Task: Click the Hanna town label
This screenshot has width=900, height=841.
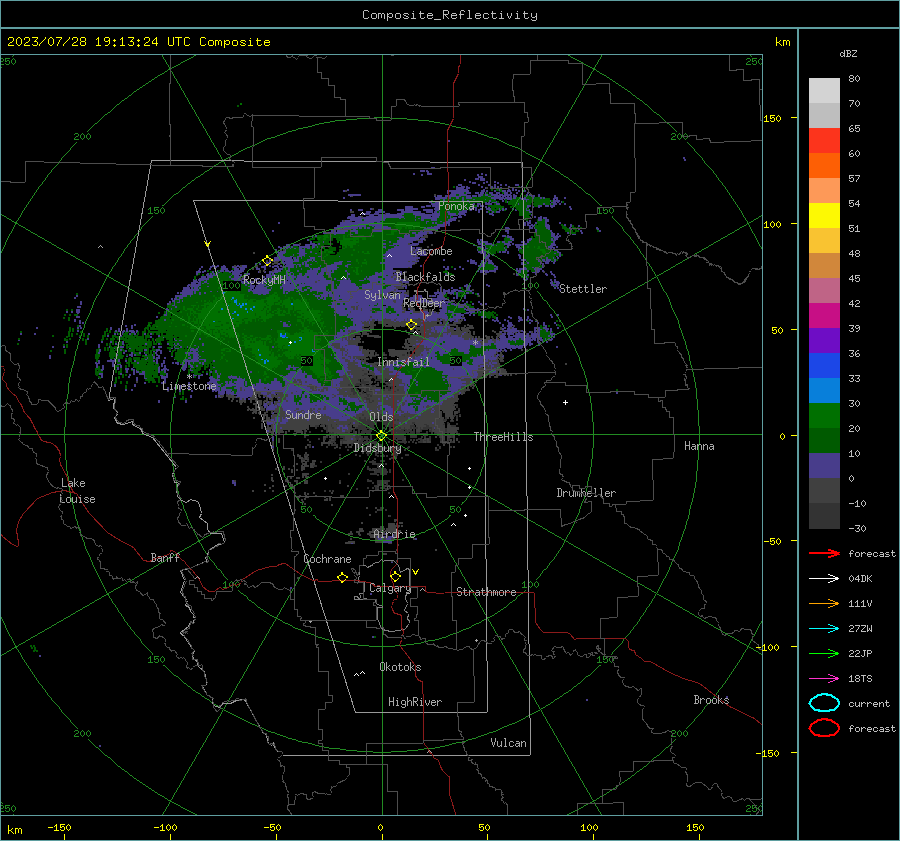Action: [699, 446]
